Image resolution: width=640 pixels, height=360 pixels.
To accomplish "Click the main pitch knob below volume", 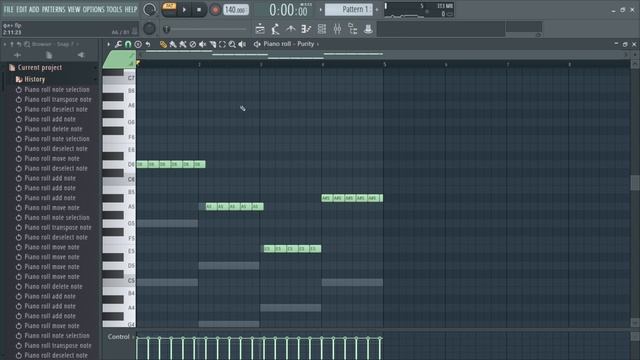I will 149,28.
